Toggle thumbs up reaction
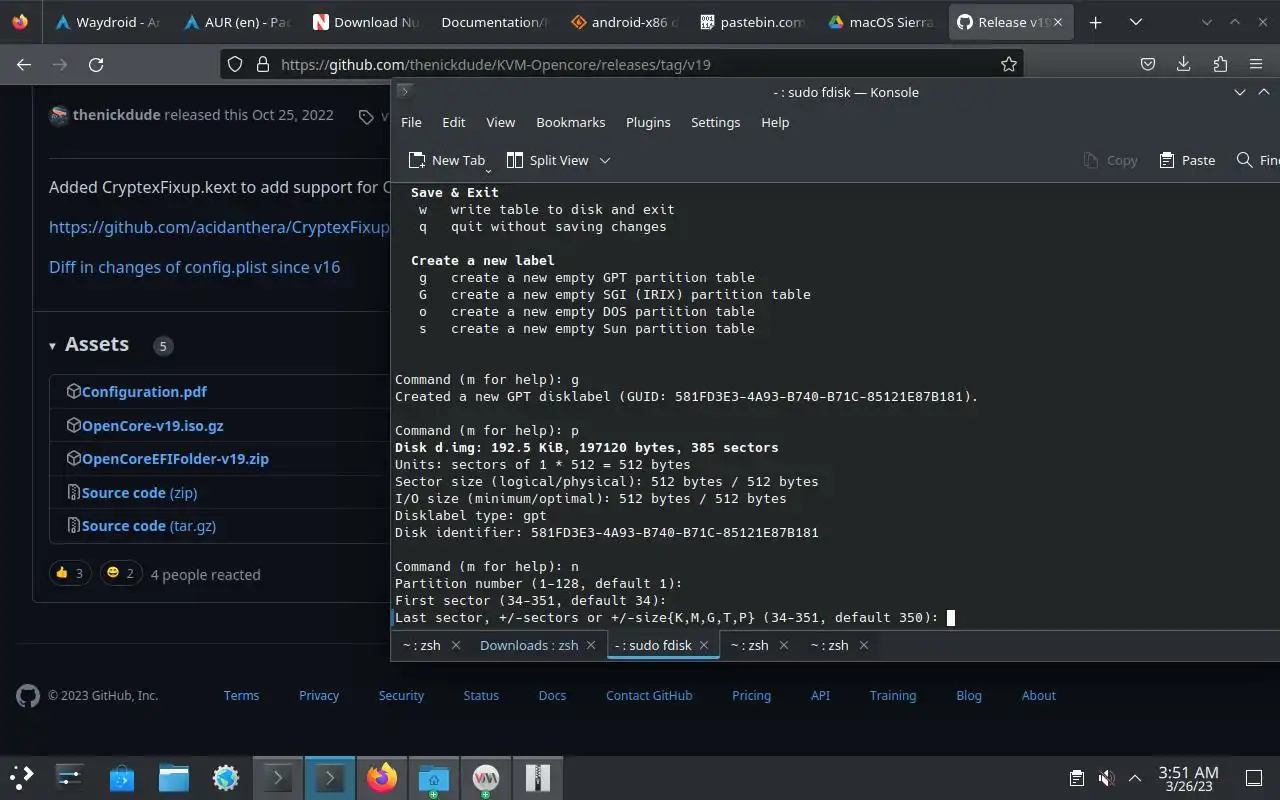The width and height of the screenshot is (1280, 800). point(70,573)
